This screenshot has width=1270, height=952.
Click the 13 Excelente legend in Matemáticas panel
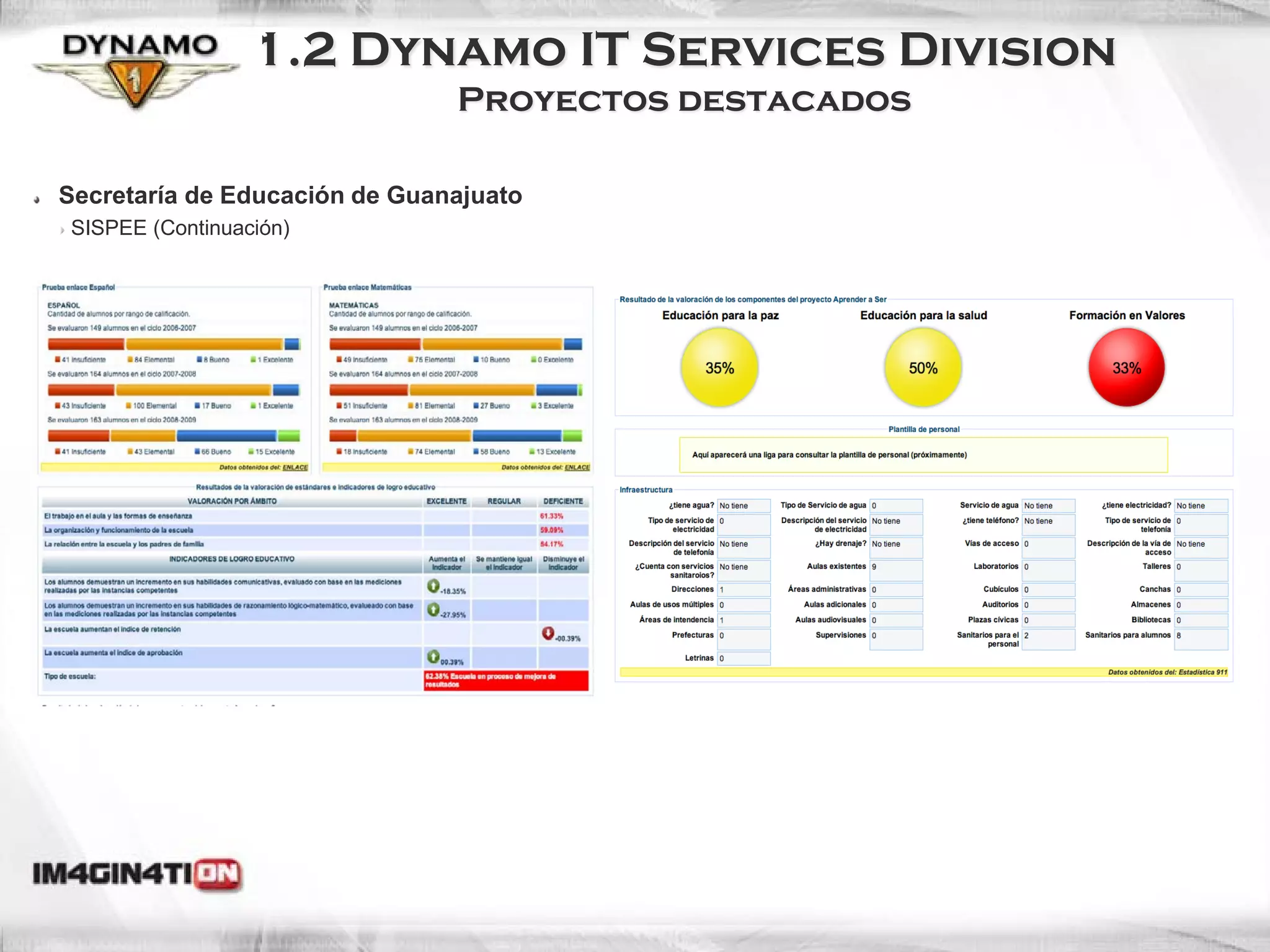coord(552,452)
